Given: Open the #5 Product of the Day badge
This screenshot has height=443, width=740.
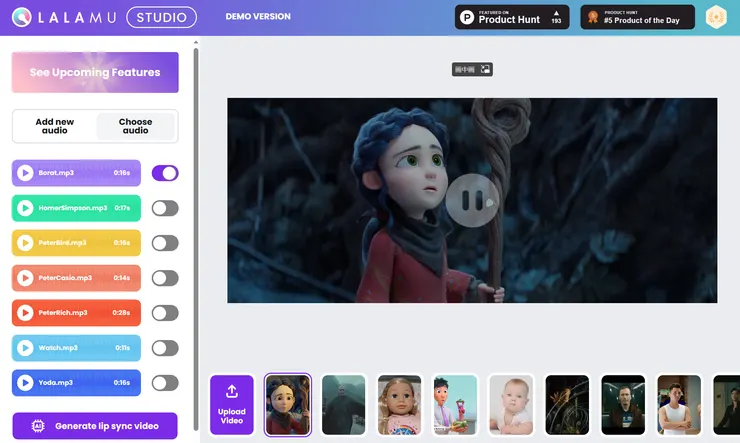Looking at the screenshot, I should (638, 17).
